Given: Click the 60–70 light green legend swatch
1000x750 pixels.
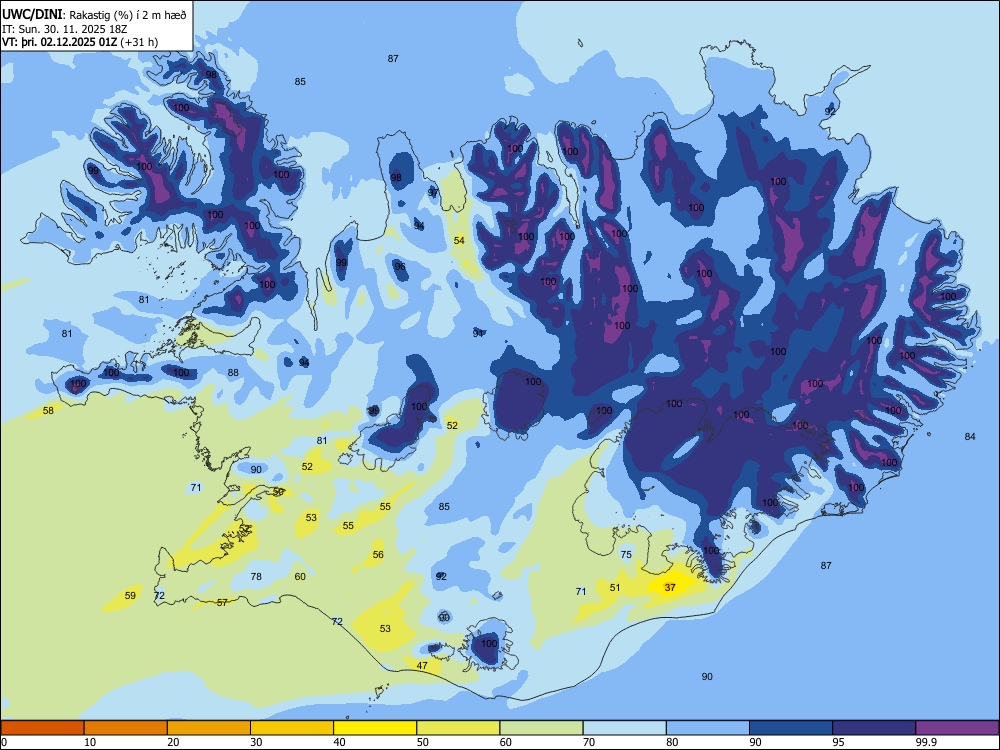Looking at the screenshot, I should 541,728.
